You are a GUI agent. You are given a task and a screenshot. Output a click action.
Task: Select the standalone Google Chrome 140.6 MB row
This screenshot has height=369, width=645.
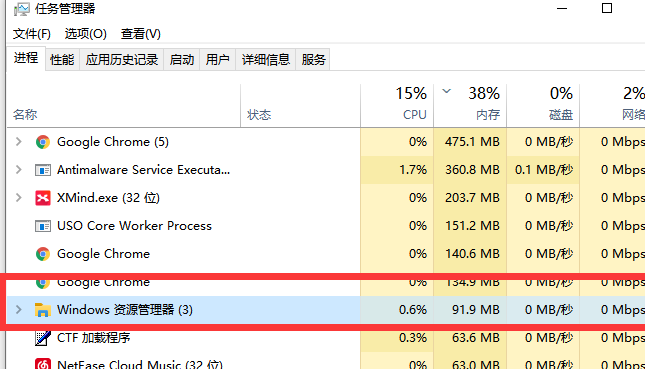tap(326, 254)
